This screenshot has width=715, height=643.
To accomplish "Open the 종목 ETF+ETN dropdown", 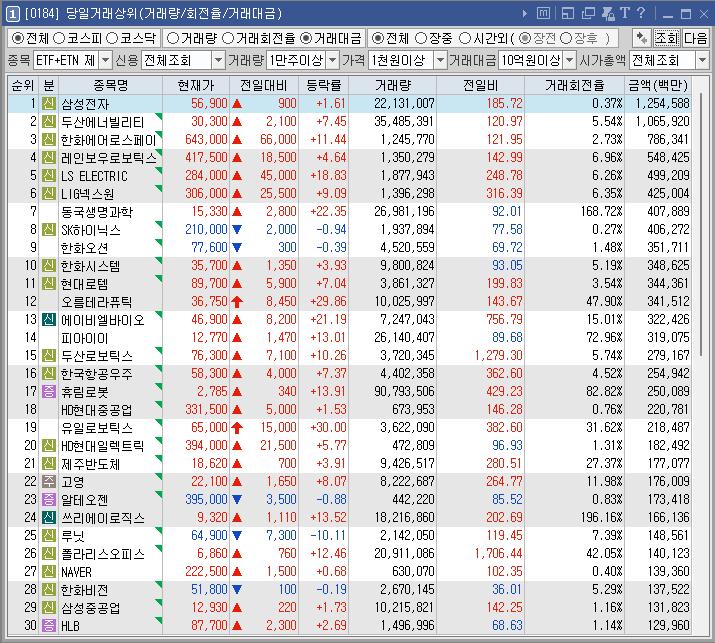I will (x=105, y=60).
